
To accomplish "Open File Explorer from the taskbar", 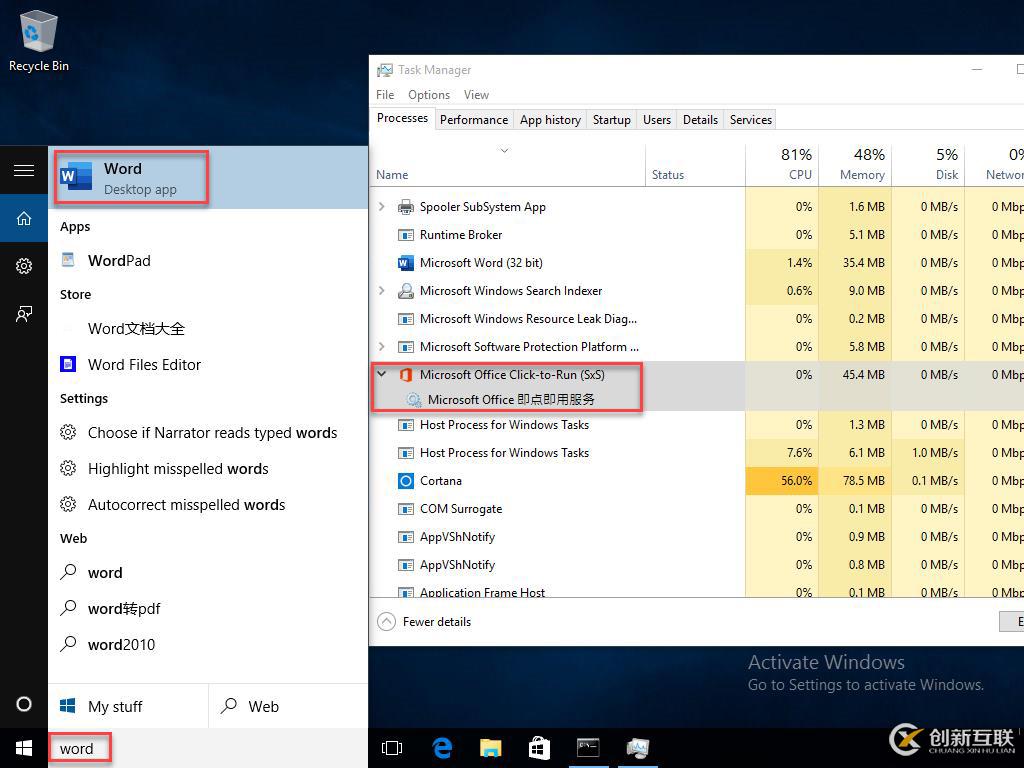I will [490, 748].
